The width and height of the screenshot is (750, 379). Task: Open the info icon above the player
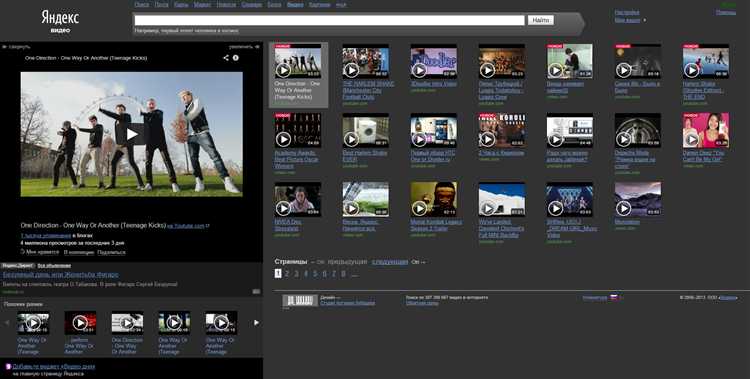(235, 58)
